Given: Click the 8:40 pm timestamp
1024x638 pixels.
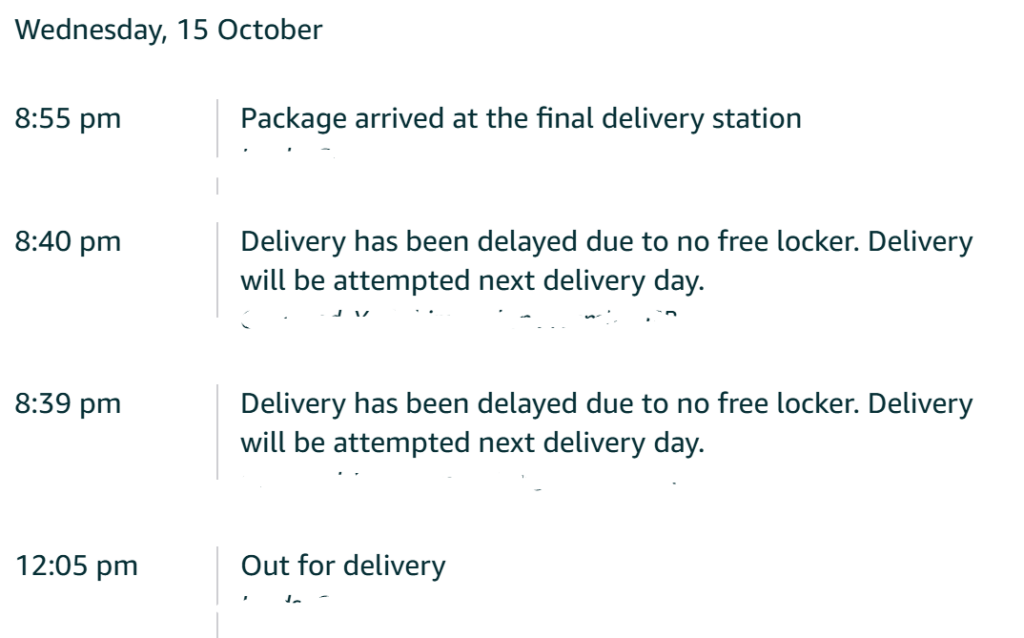Looking at the screenshot, I should (x=68, y=242).
